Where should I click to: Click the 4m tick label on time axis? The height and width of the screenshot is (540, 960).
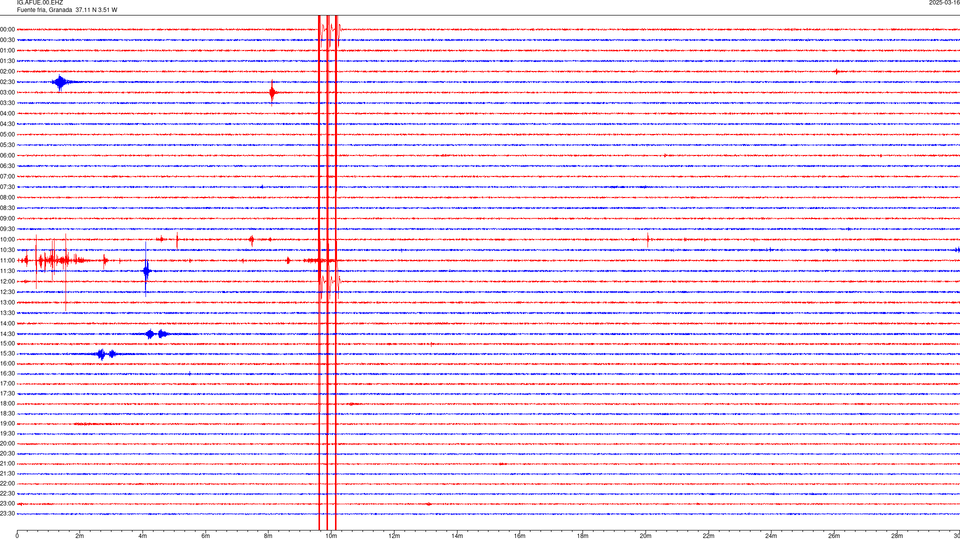(x=143, y=536)
